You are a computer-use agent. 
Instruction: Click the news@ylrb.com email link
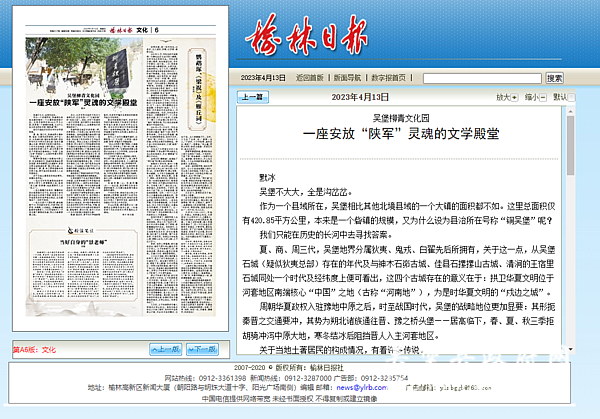coord(362,388)
